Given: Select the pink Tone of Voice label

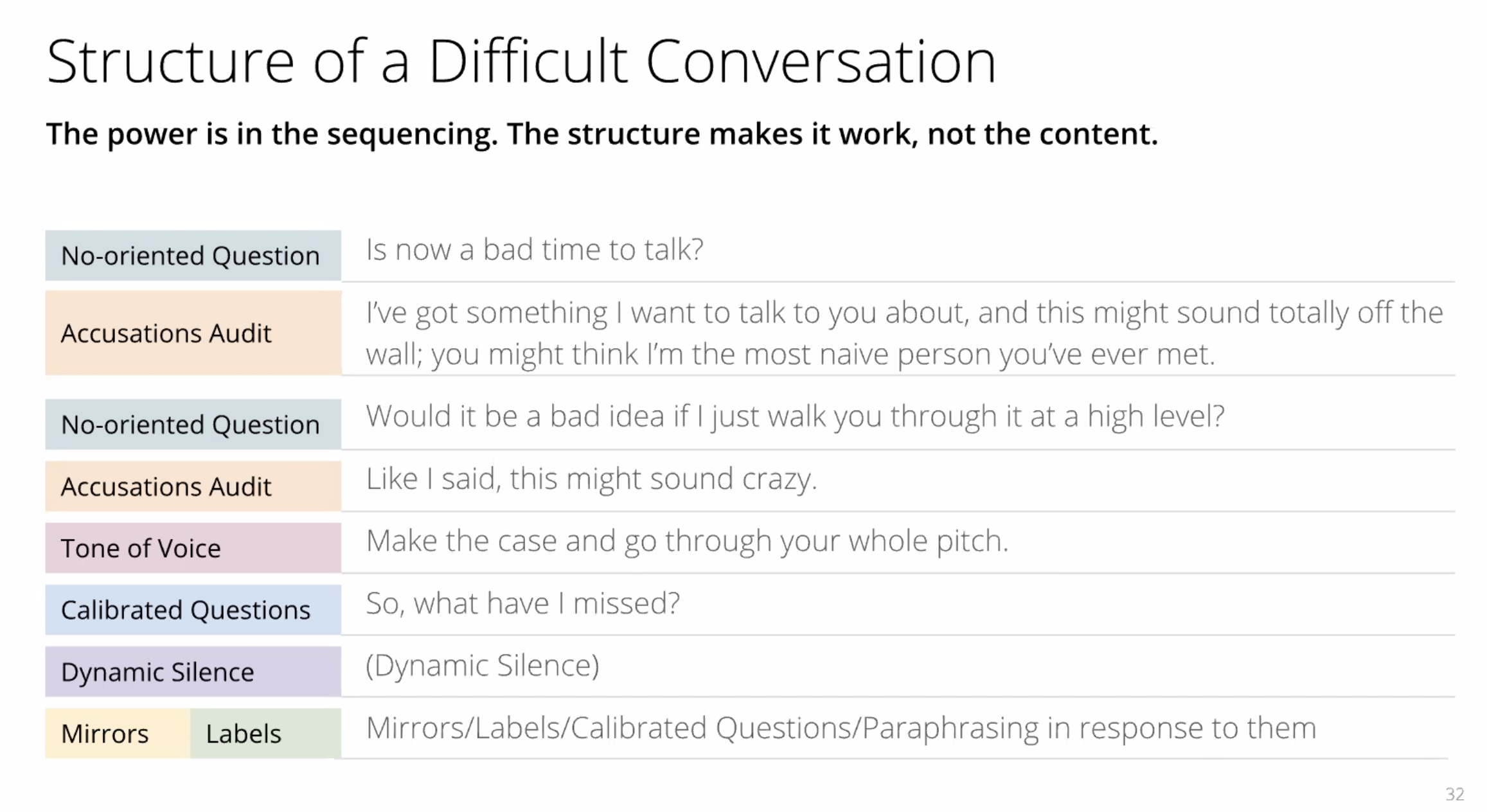Looking at the screenshot, I should click(x=141, y=549).
